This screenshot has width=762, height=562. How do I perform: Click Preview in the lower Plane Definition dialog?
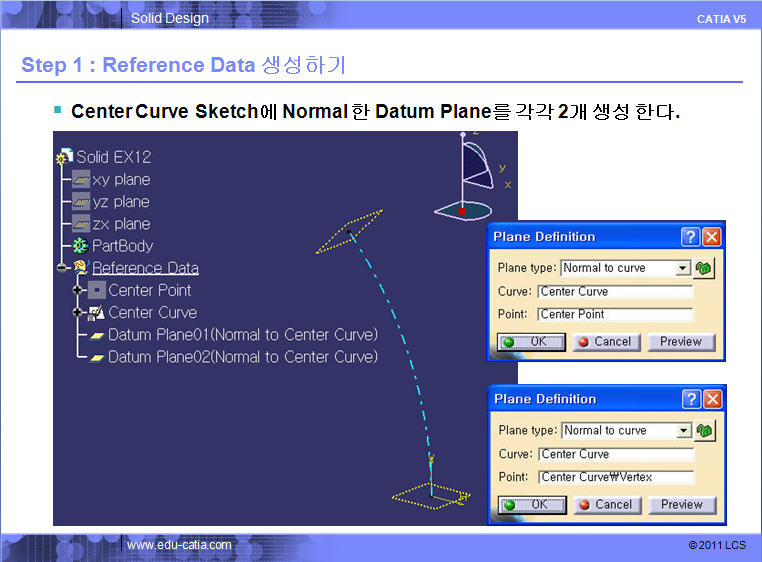(x=681, y=505)
